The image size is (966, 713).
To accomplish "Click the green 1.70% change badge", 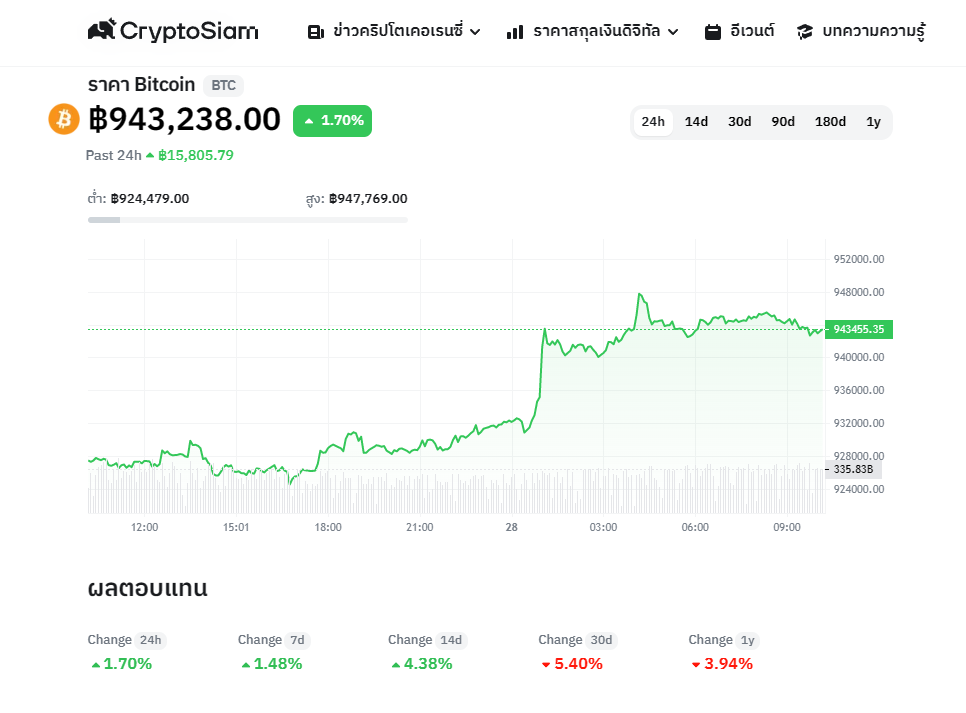I will [x=333, y=121].
